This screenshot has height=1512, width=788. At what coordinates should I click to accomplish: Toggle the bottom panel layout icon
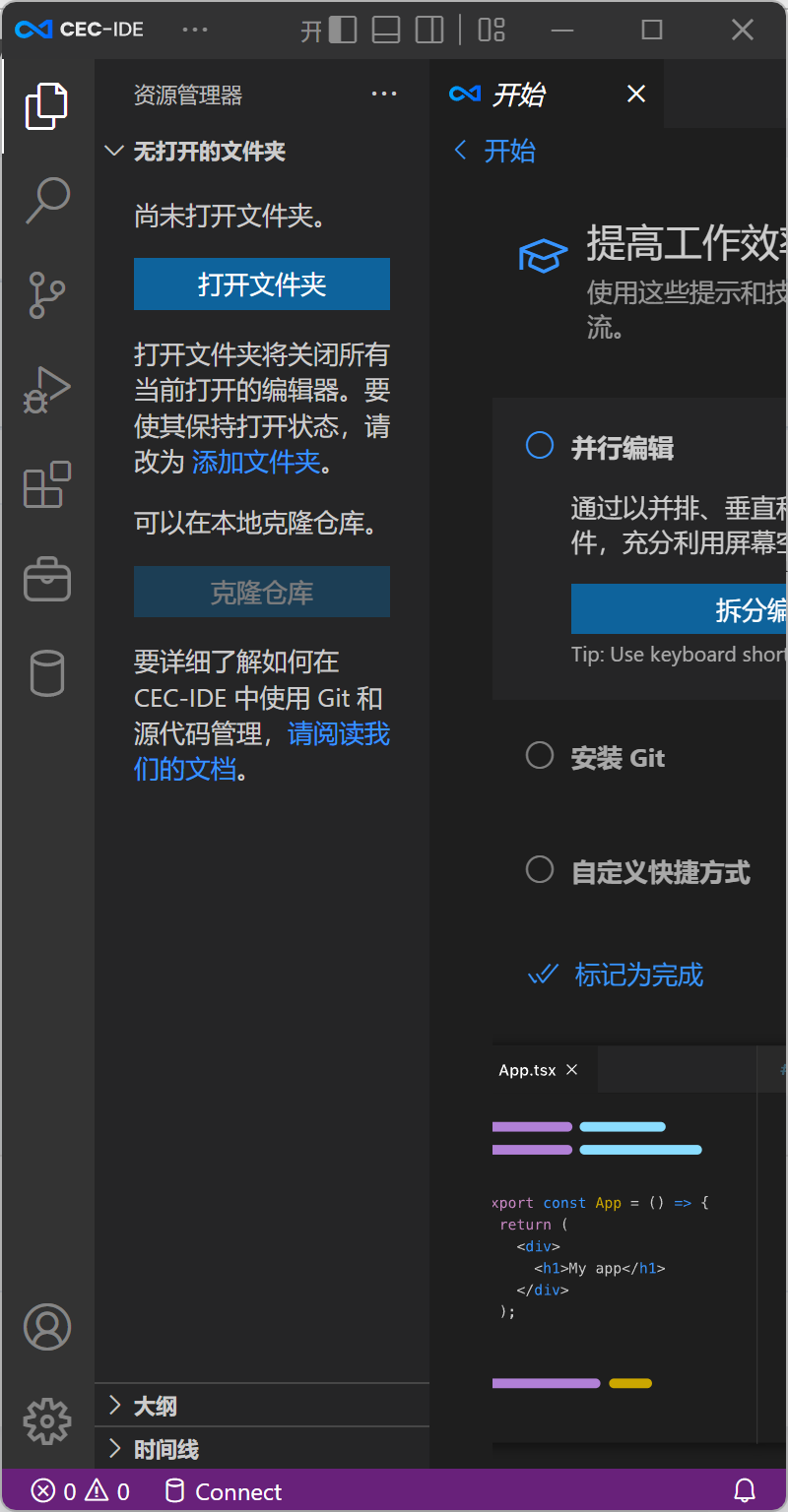click(386, 30)
